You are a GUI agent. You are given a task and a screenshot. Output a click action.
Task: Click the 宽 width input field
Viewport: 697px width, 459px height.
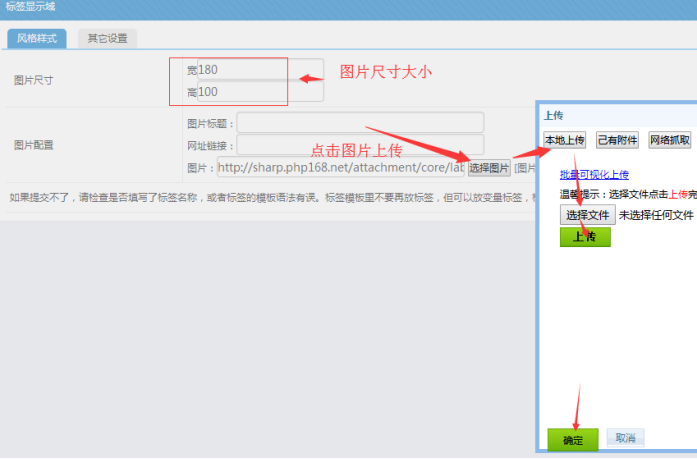click(x=258, y=70)
